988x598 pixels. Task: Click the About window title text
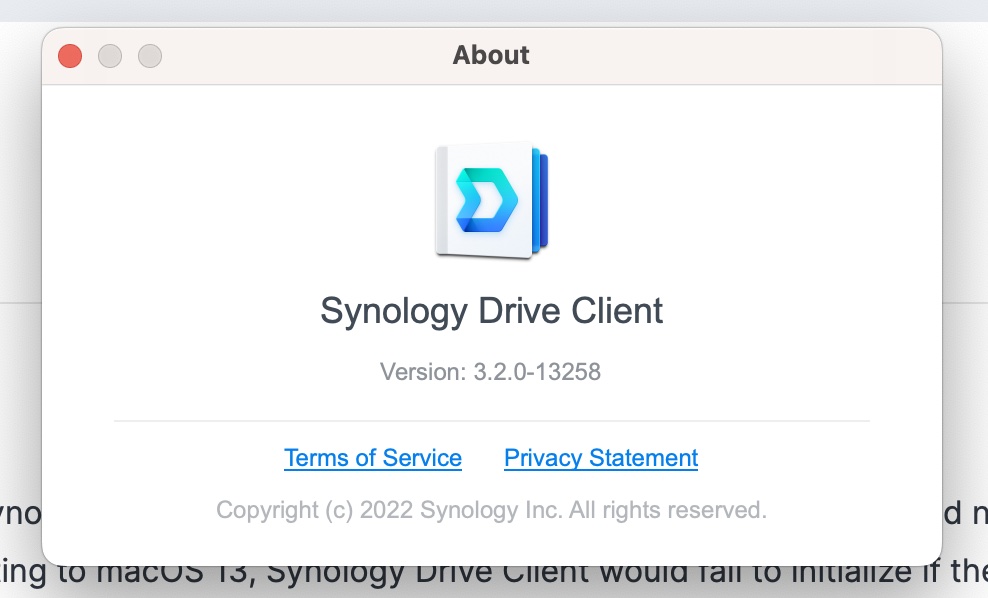point(491,55)
